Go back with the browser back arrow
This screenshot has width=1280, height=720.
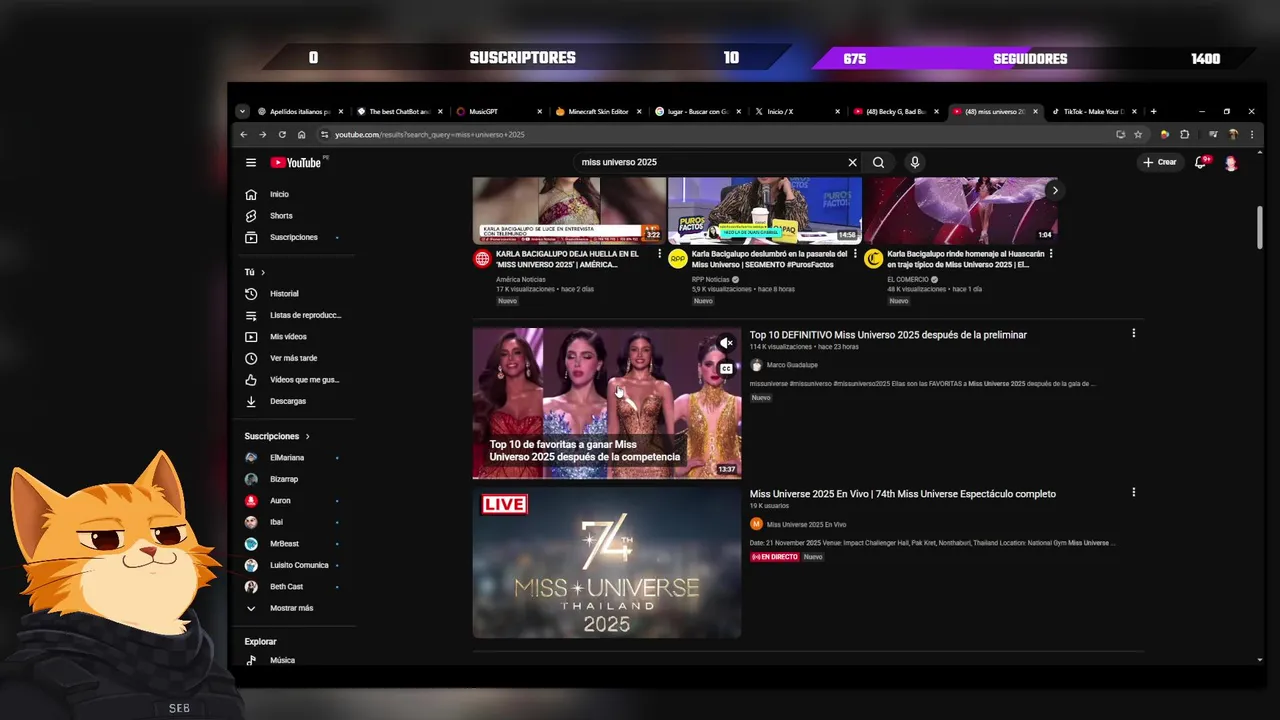click(243, 134)
